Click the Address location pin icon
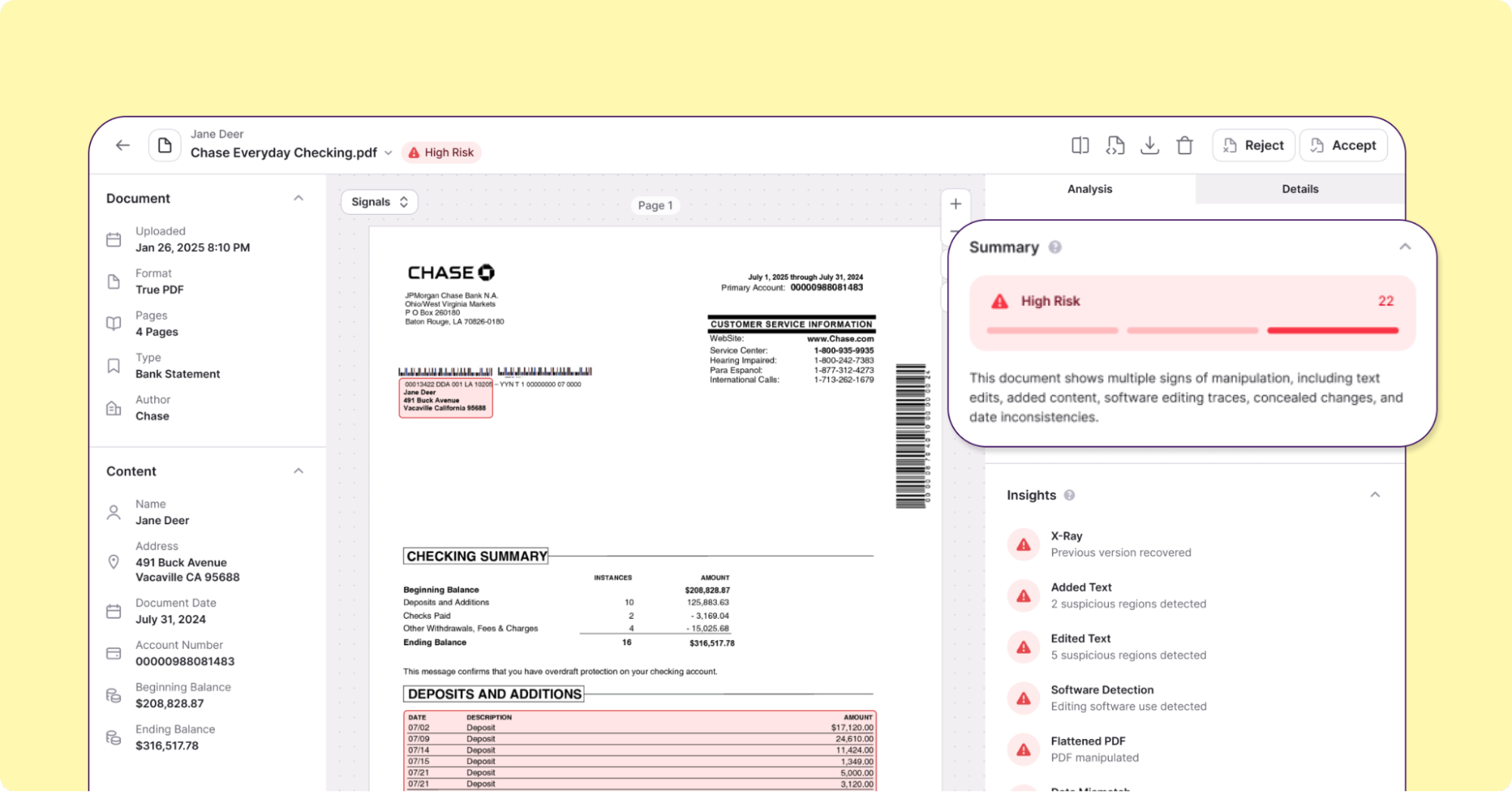Viewport: 1512px width, 792px height. (113, 562)
